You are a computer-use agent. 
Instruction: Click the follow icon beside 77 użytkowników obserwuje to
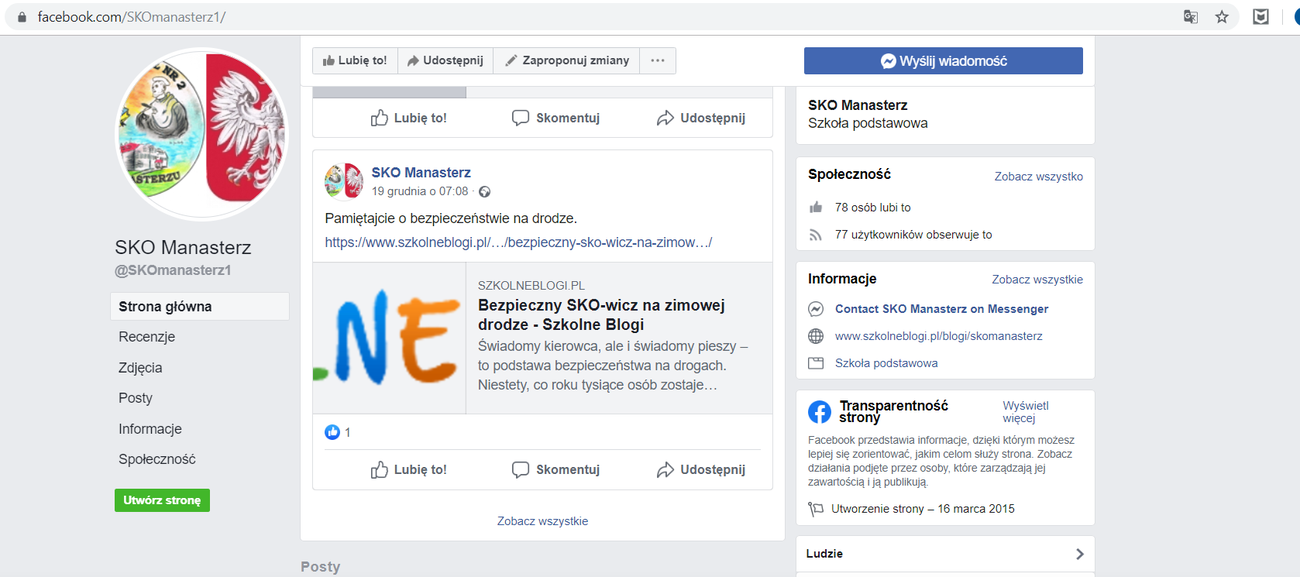pos(816,235)
